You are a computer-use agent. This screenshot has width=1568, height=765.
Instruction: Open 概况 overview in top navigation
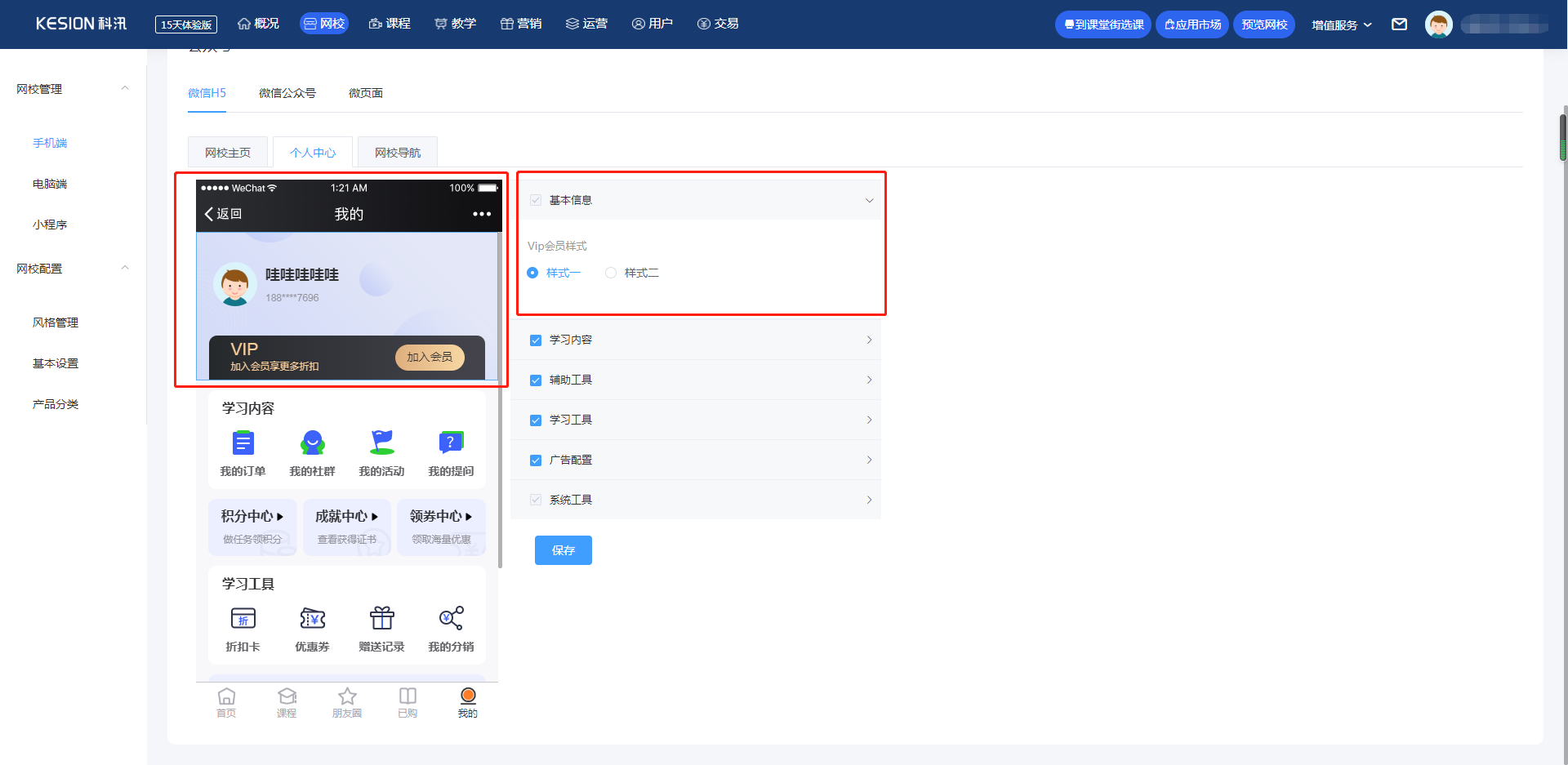[x=258, y=24]
